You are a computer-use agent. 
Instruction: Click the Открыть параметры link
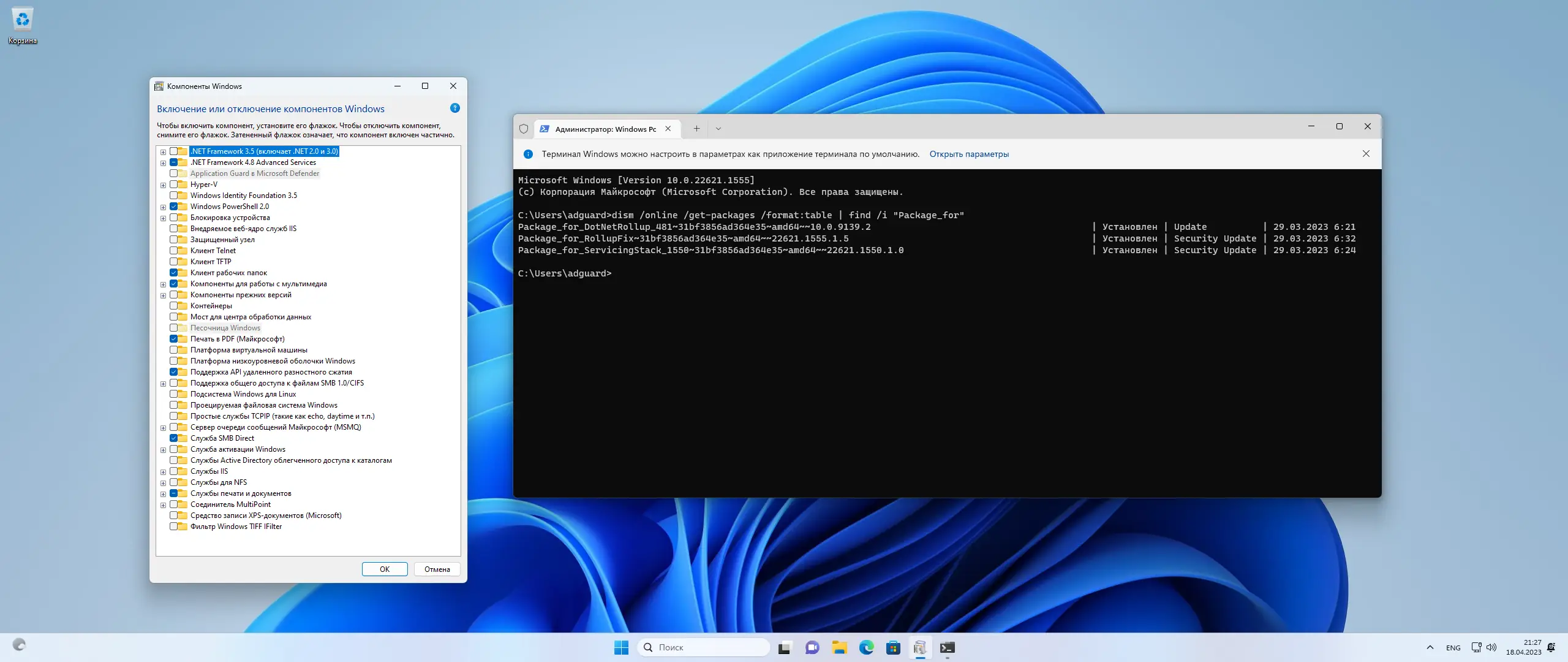(x=969, y=154)
